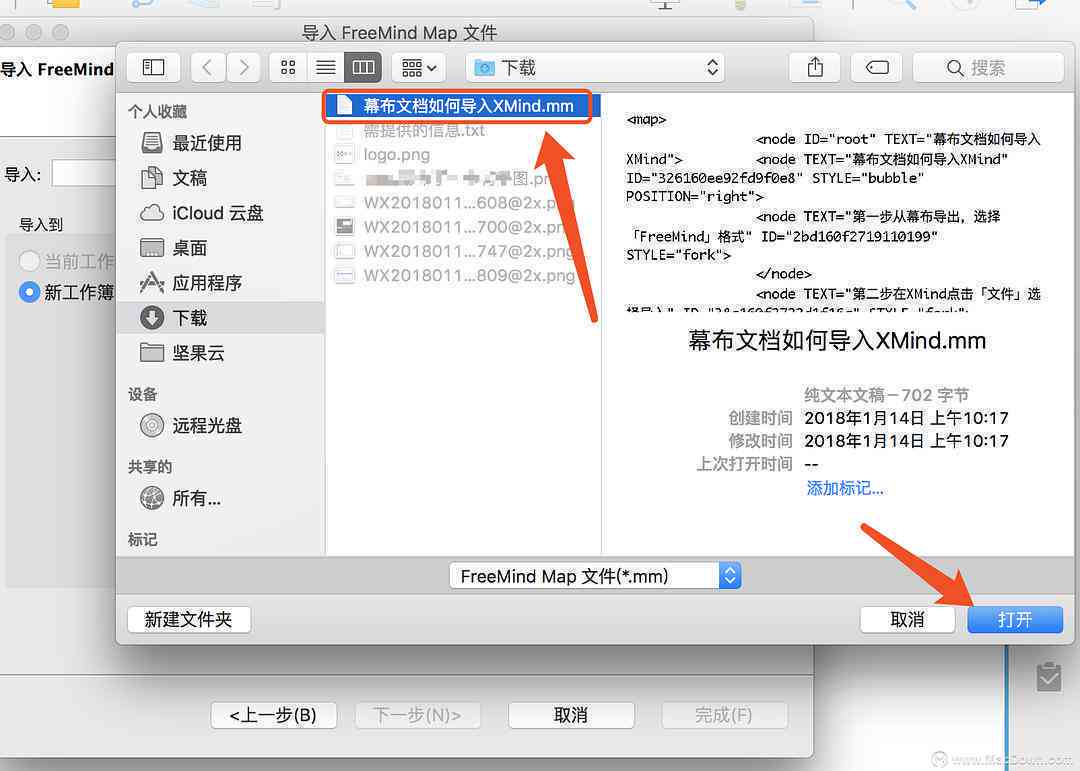
Task: Switch to list view
Action: tap(325, 68)
